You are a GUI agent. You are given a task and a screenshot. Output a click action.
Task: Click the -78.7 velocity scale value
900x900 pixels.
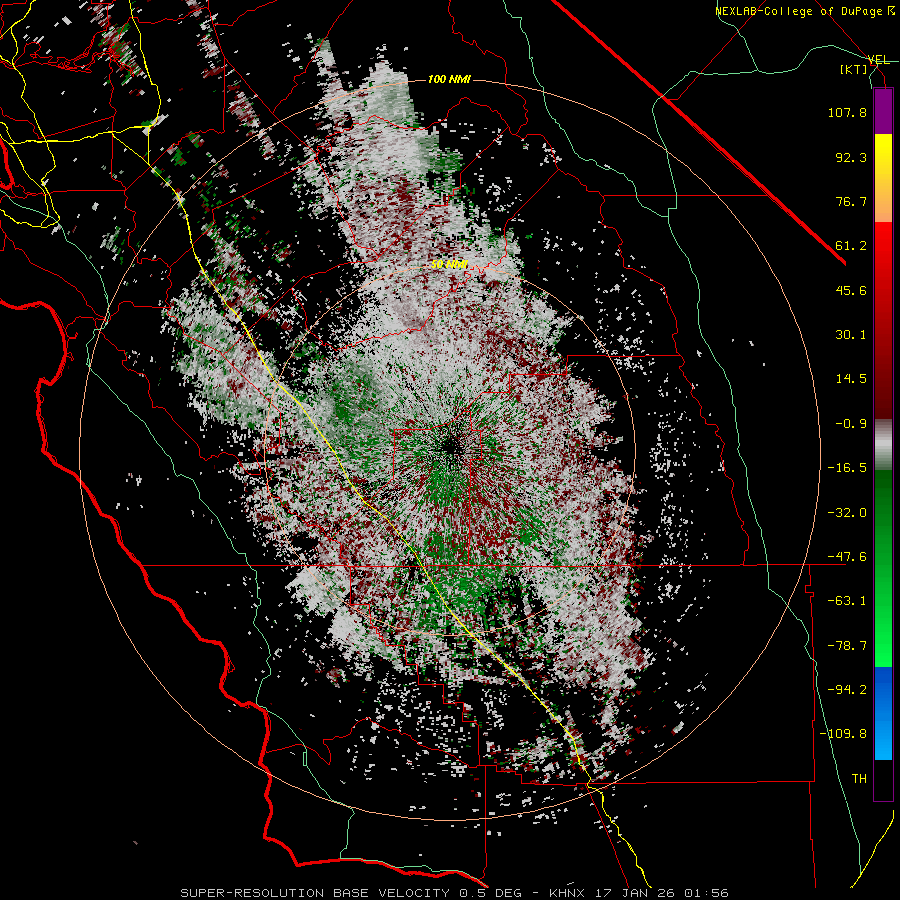point(847,646)
